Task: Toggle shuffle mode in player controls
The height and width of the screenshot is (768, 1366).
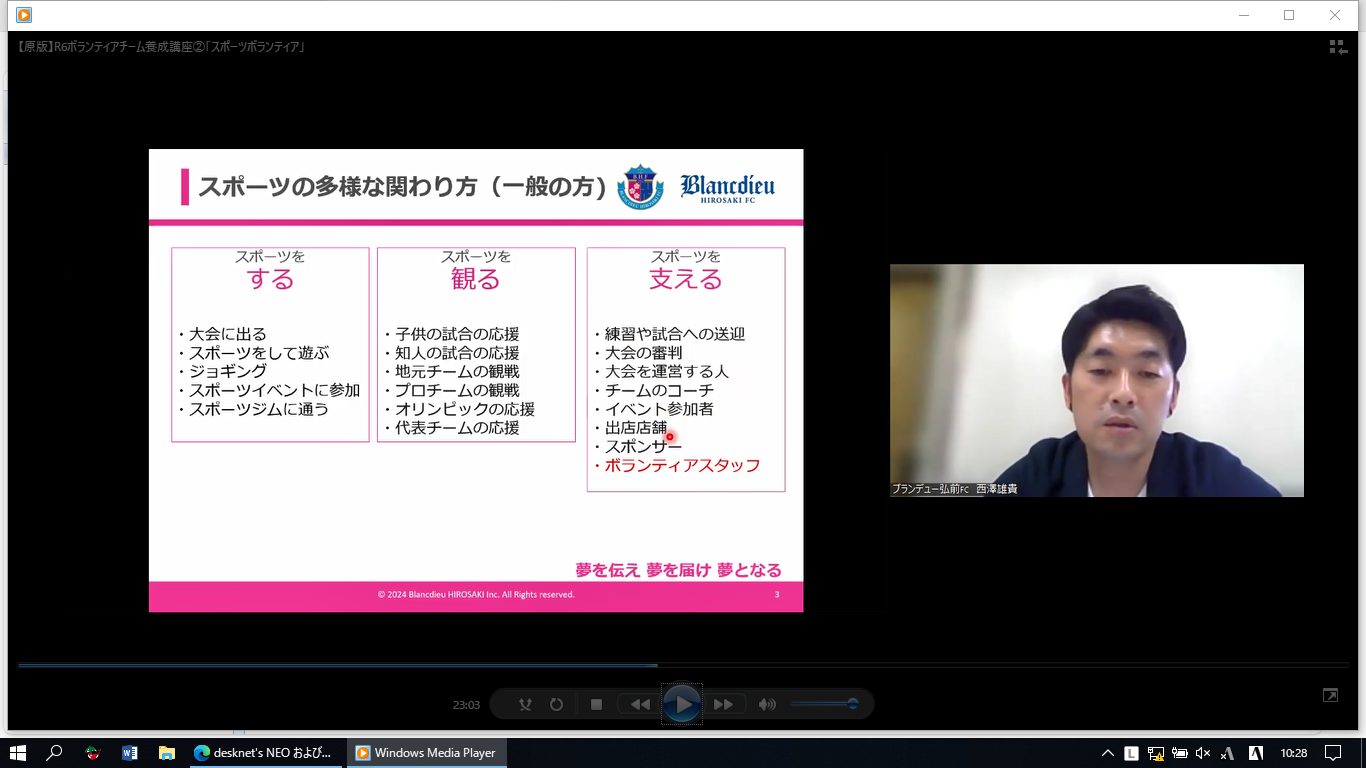Action: [x=525, y=704]
